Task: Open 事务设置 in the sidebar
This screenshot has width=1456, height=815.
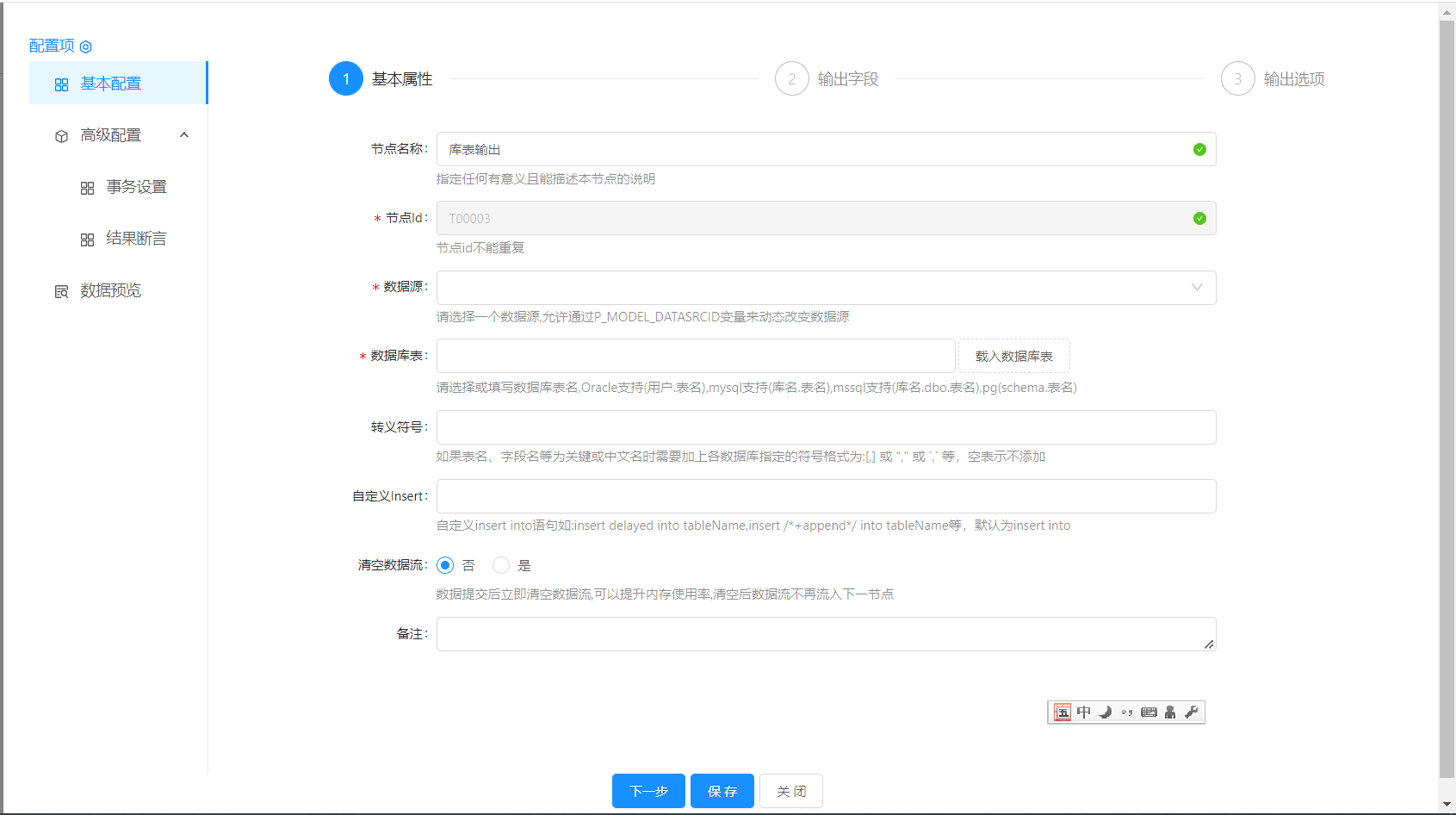Action: 136,187
